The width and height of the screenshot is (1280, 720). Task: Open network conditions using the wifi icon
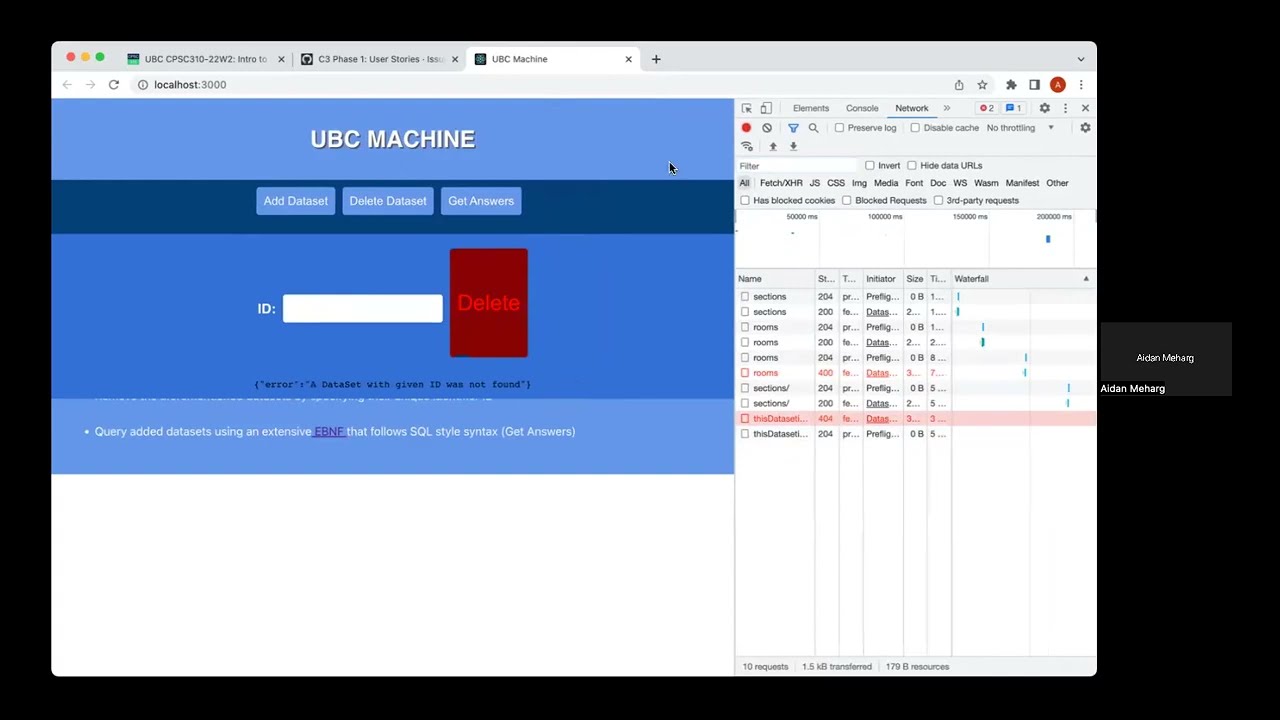click(747, 146)
